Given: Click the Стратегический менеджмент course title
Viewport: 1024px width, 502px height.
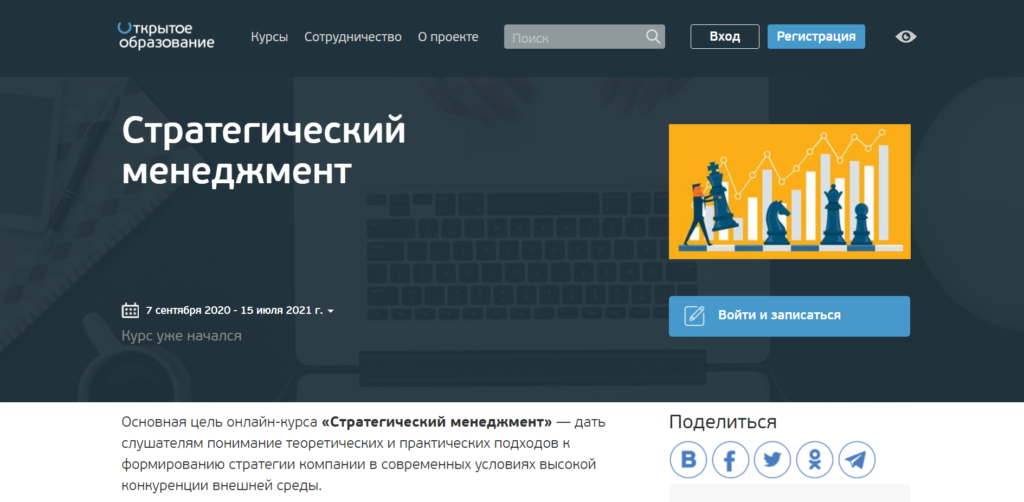Looking at the screenshot, I should (x=264, y=150).
